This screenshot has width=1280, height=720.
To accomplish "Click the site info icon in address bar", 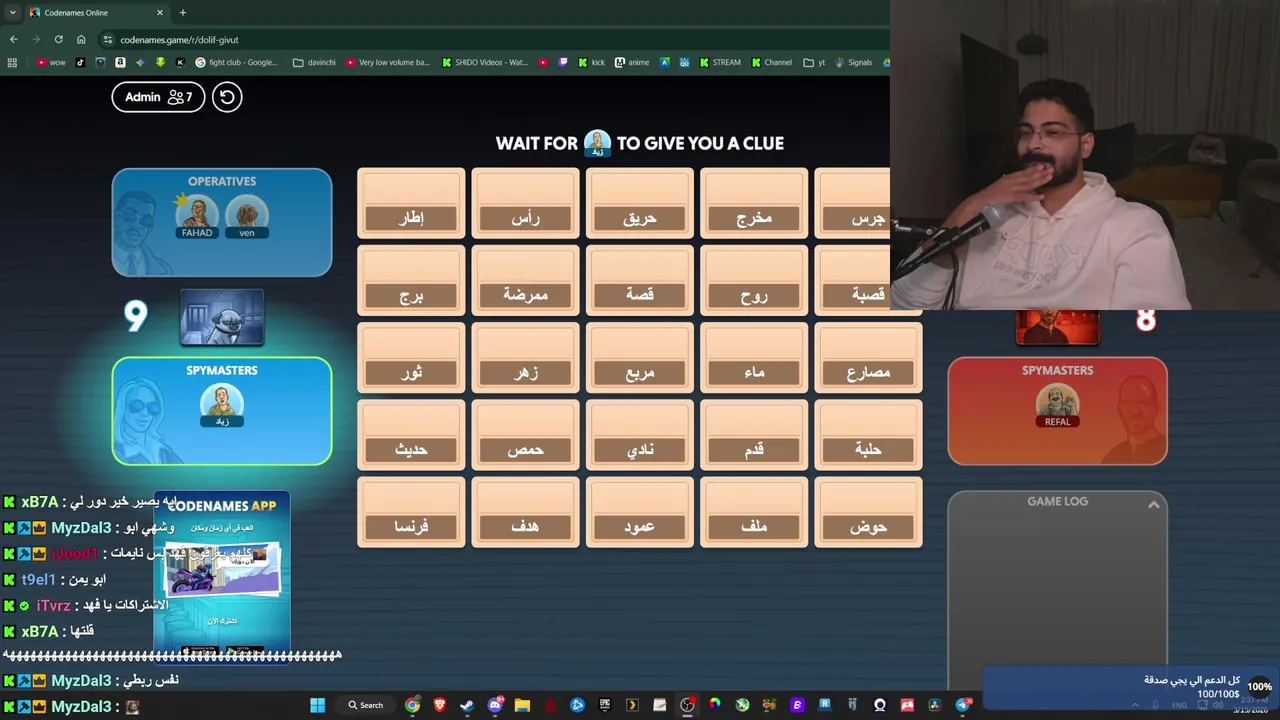I will tap(108, 40).
